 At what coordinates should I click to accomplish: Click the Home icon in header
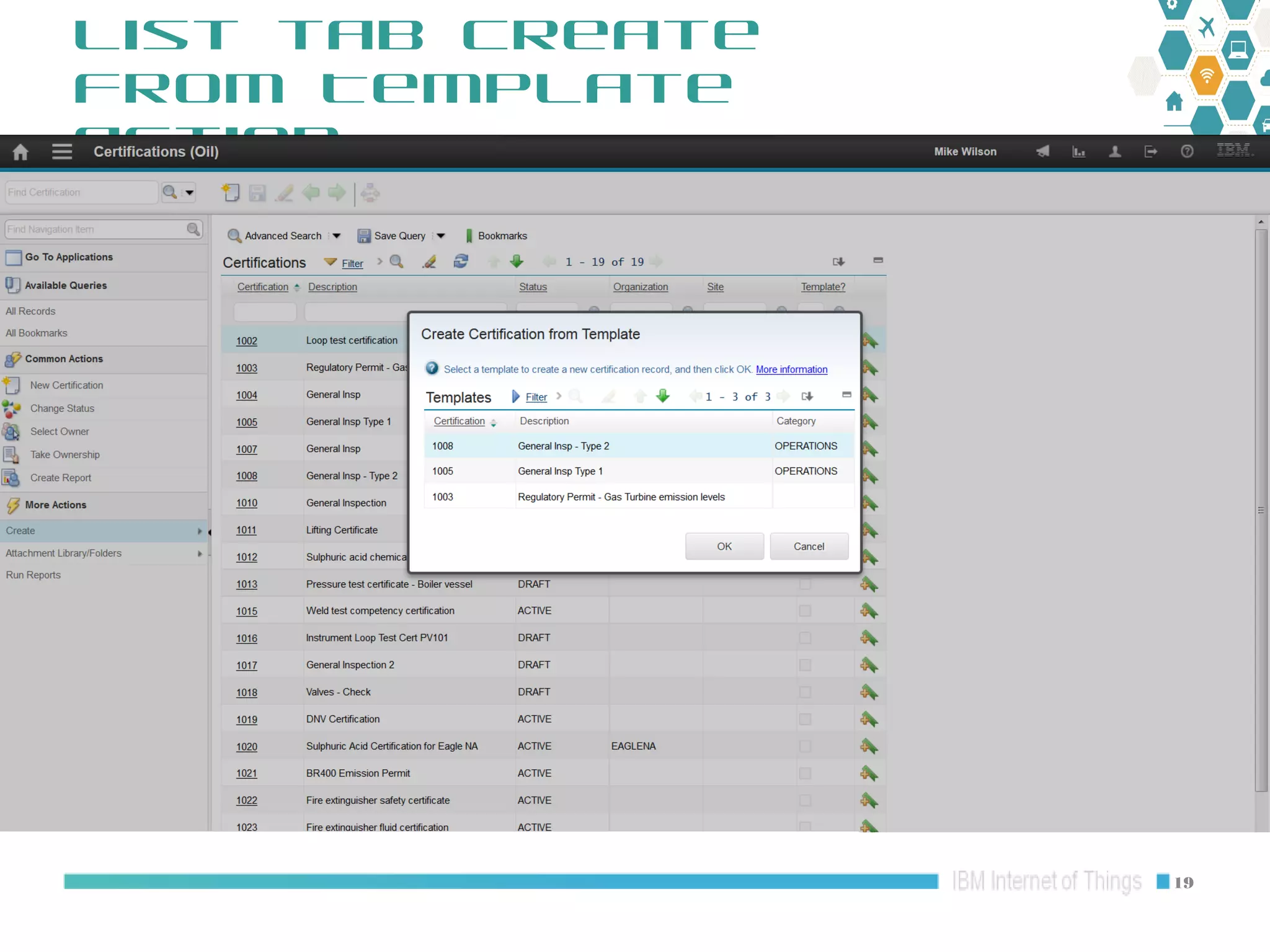pyautogui.click(x=20, y=152)
